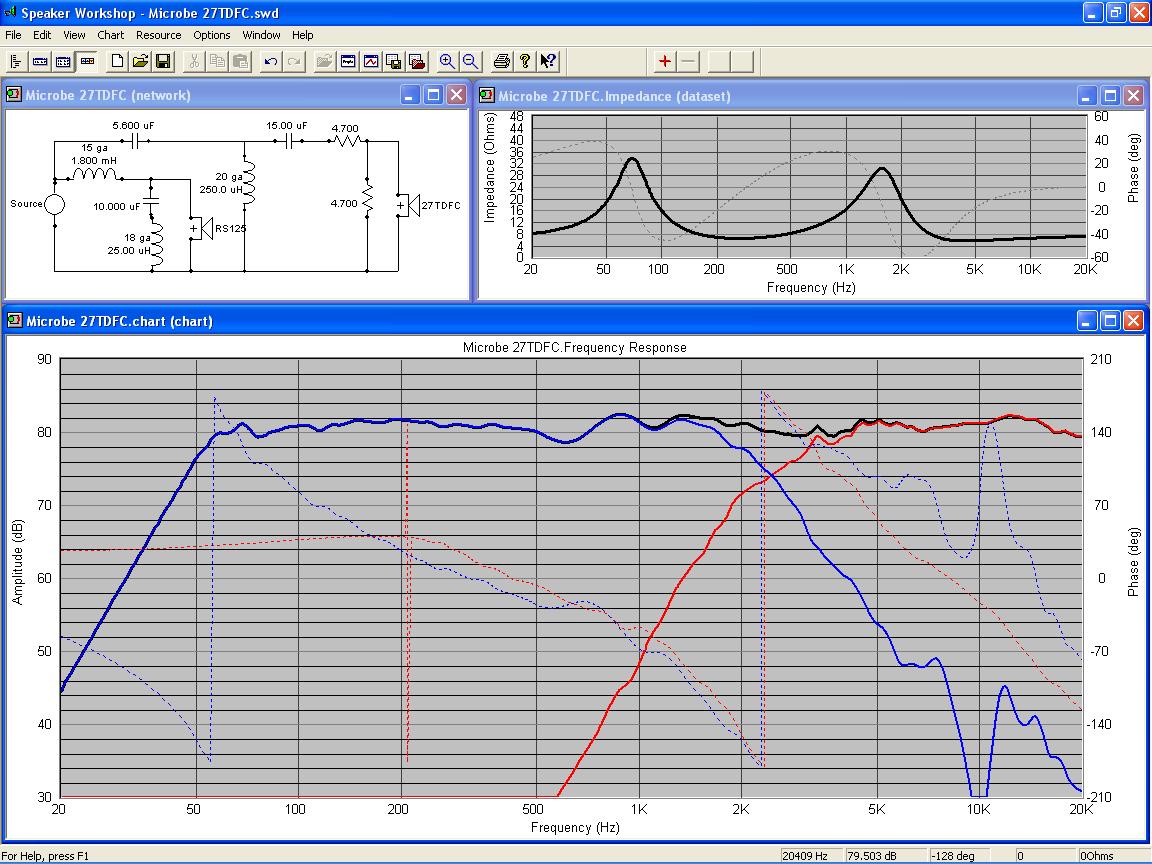Click the Redo toolbar arrow
Image resolution: width=1152 pixels, height=864 pixels.
294,62
